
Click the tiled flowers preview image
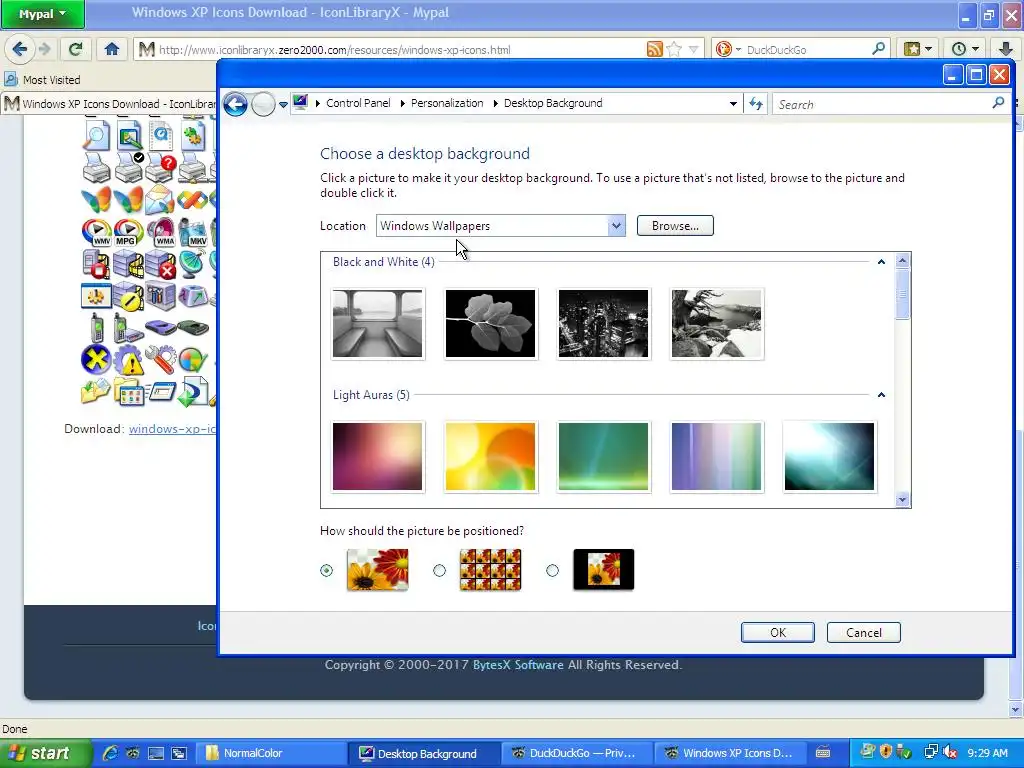(x=490, y=569)
